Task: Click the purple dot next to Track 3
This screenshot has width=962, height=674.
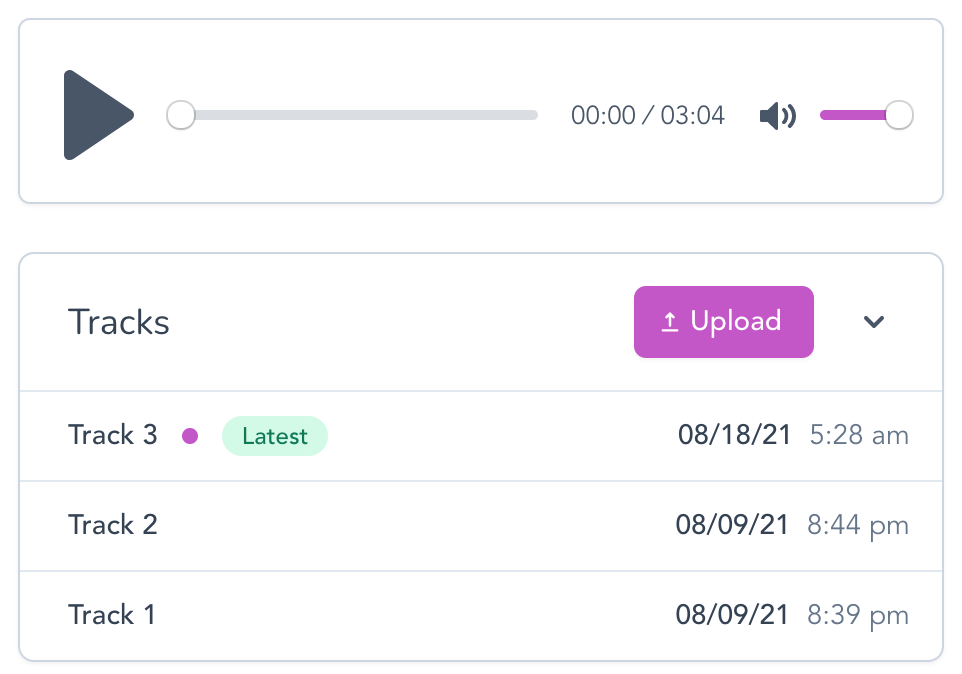Action: click(190, 435)
